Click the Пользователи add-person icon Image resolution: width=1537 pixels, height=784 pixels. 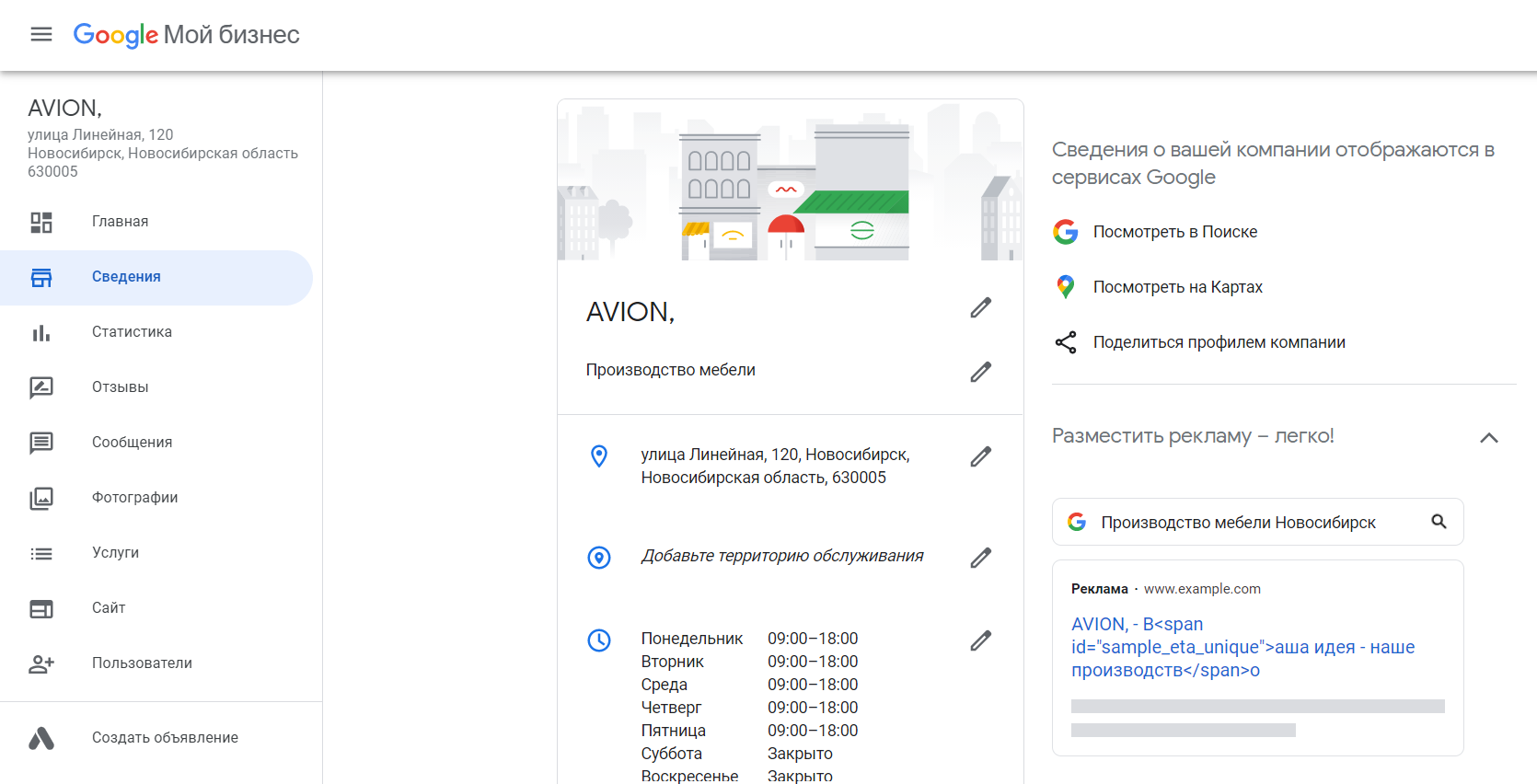point(41,663)
